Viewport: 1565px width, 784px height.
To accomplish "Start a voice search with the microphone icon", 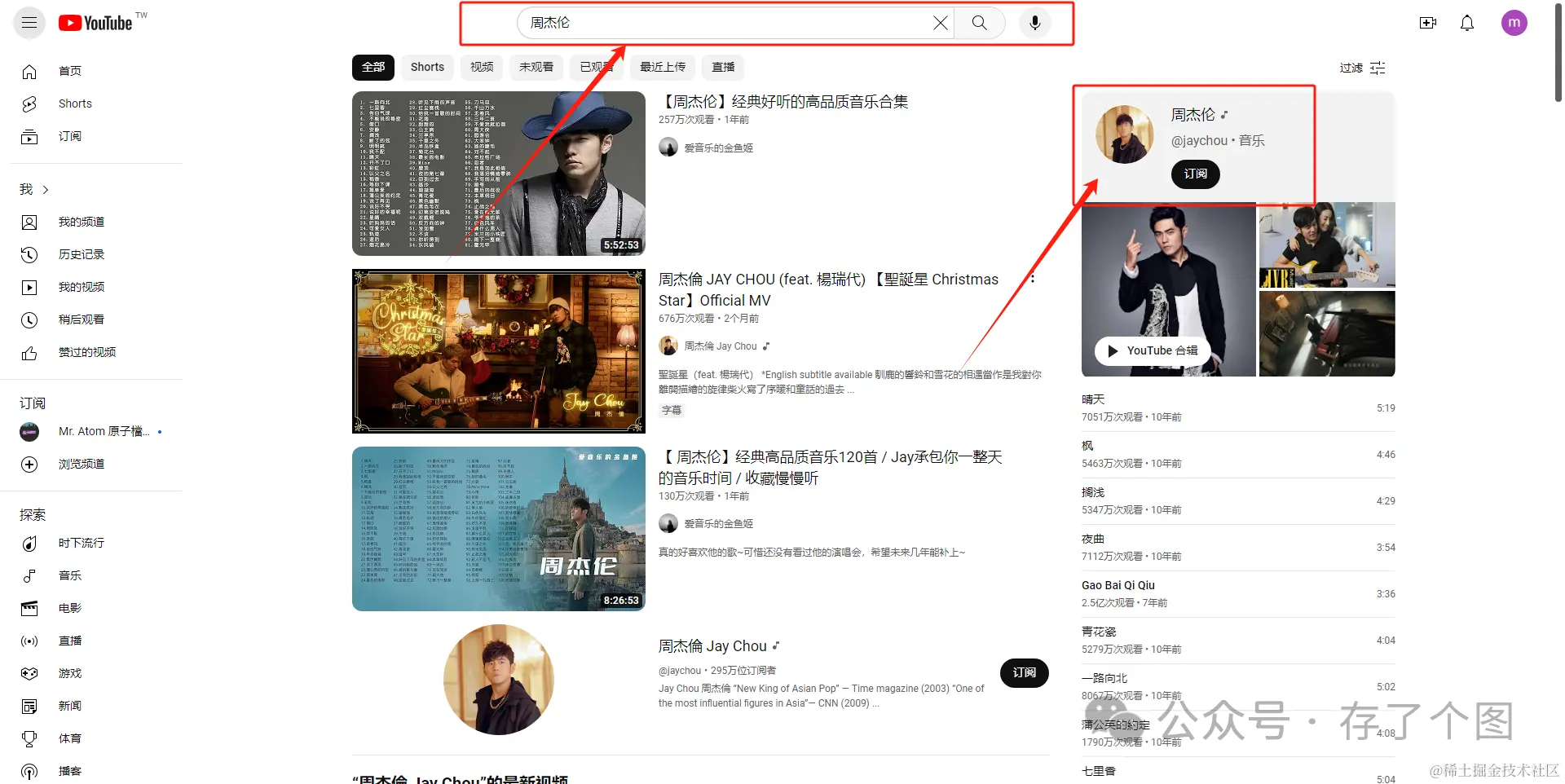I will pos(1034,23).
